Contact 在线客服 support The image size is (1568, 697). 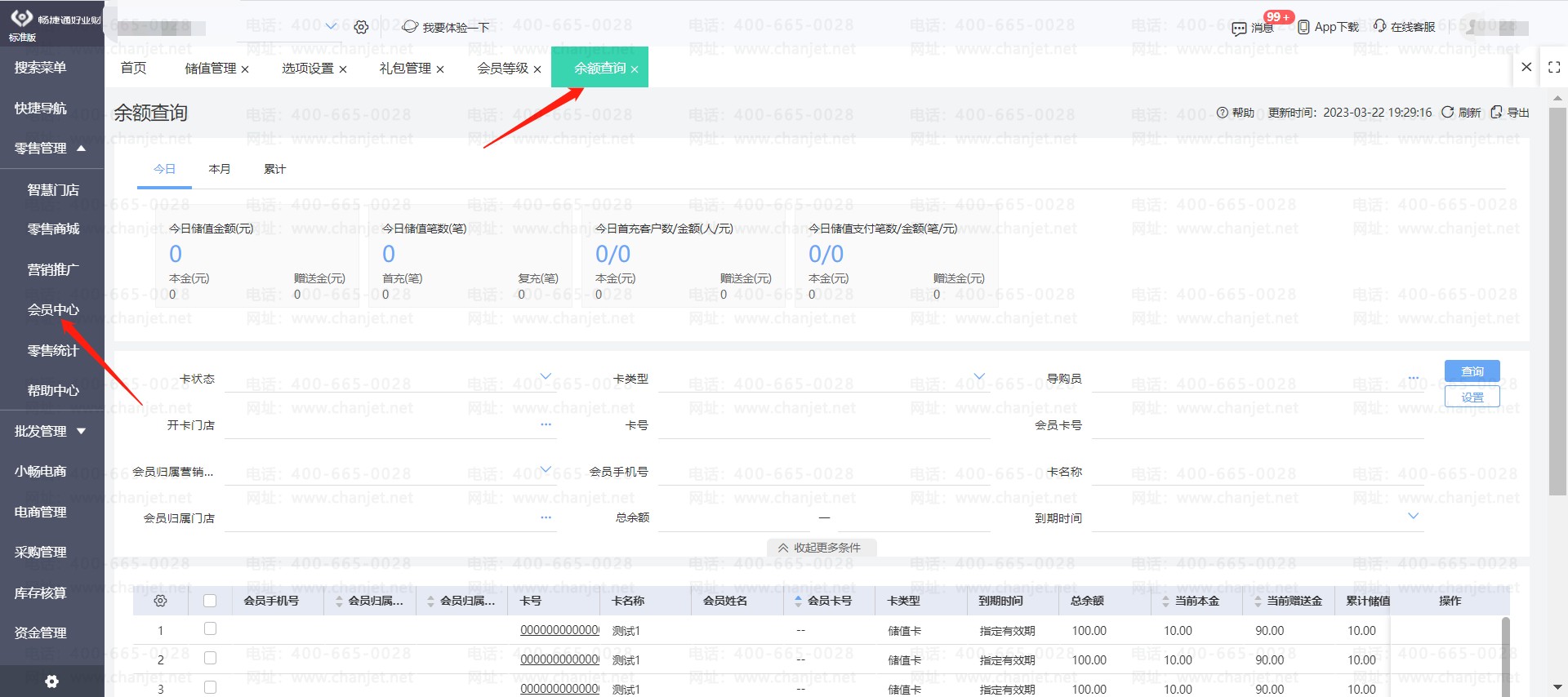point(1404,26)
